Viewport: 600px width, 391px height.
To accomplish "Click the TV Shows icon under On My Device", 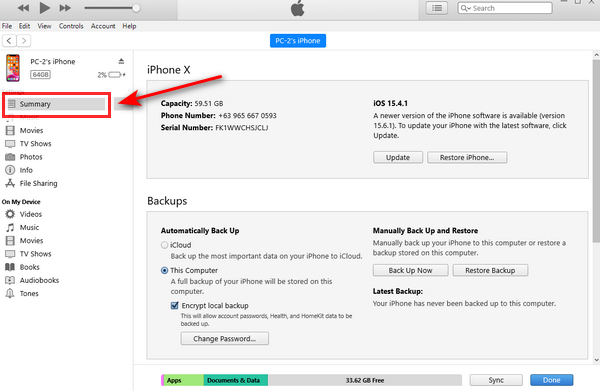I will [x=10, y=254].
